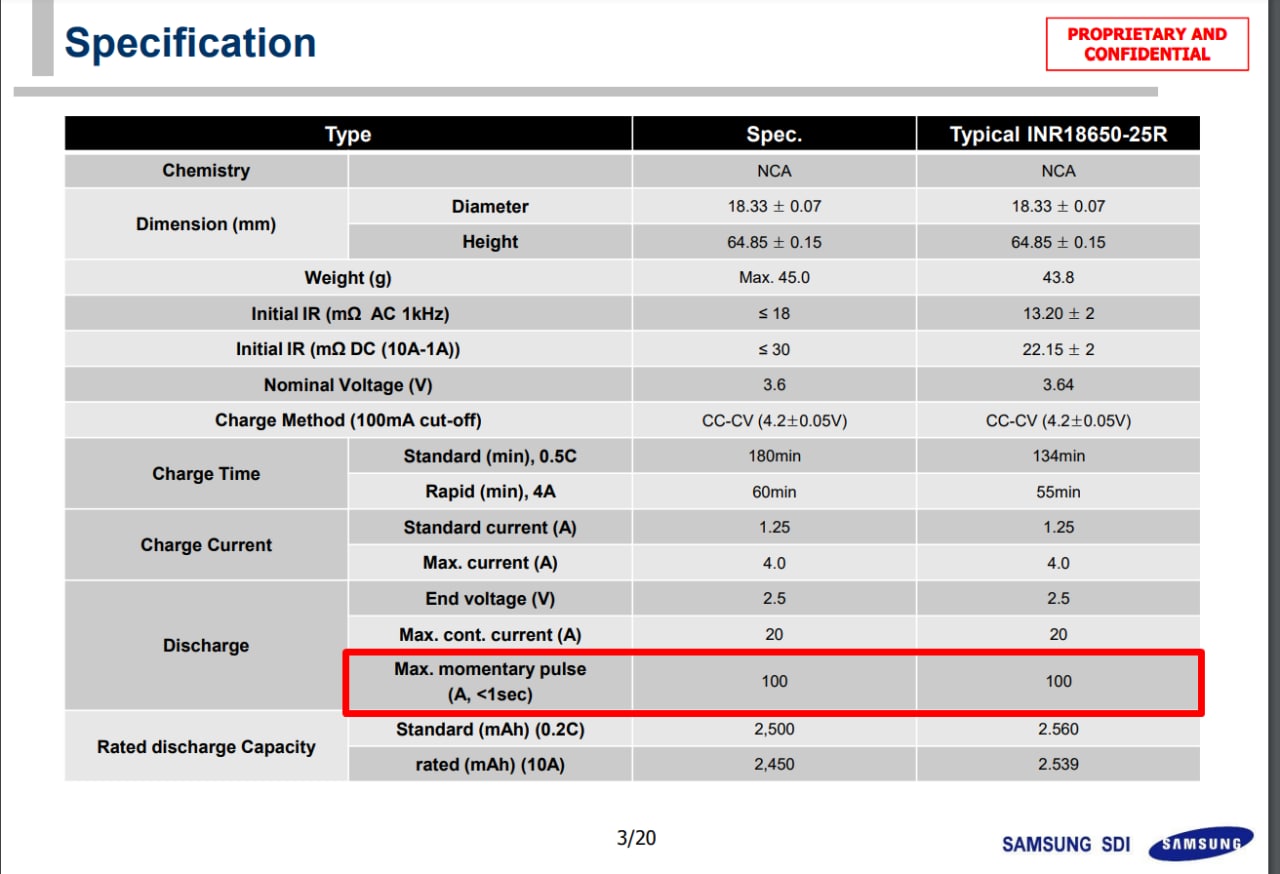Click the Standard (mAh) (0.2C) label
This screenshot has height=874, width=1280.
[x=490, y=730]
